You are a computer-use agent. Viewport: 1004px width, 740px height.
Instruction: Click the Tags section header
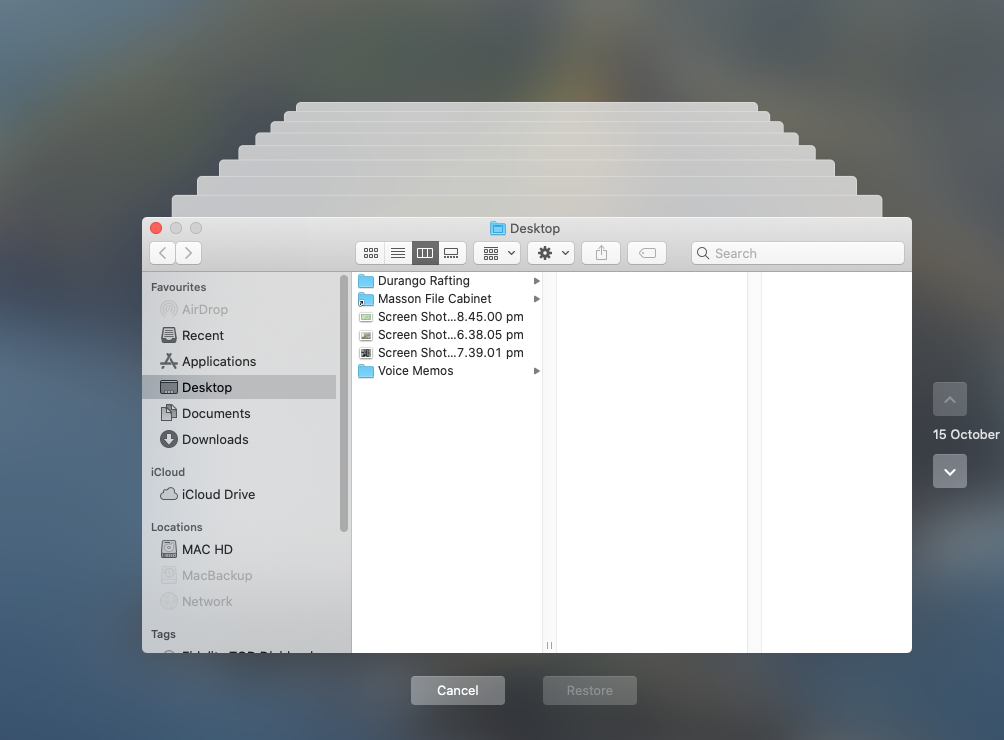click(x=163, y=634)
